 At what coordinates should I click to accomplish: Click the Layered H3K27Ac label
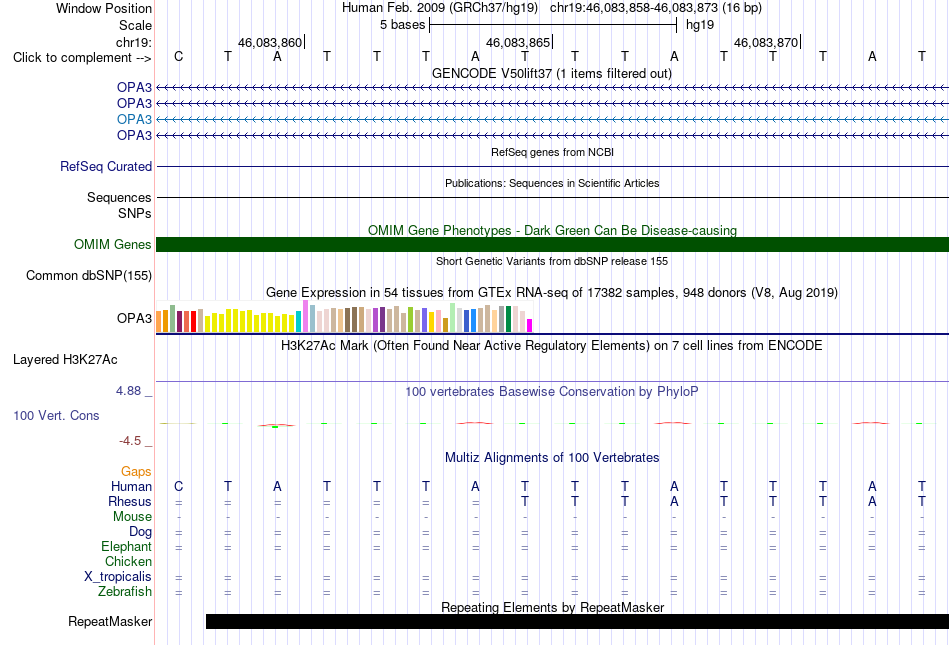click(x=65, y=360)
